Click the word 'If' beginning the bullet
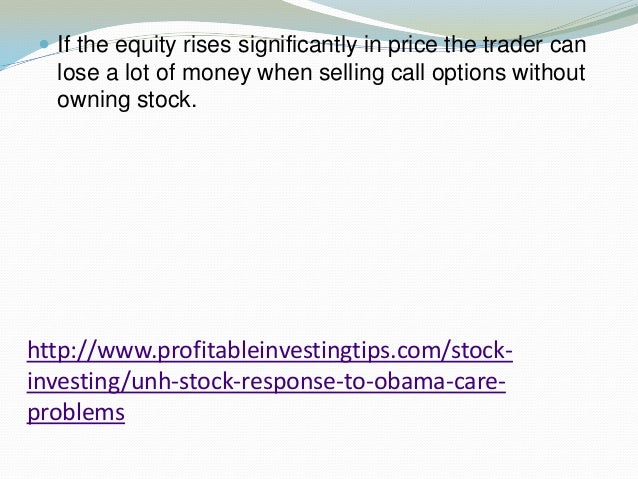Image resolution: width=638 pixels, height=479 pixels. pos(63,44)
